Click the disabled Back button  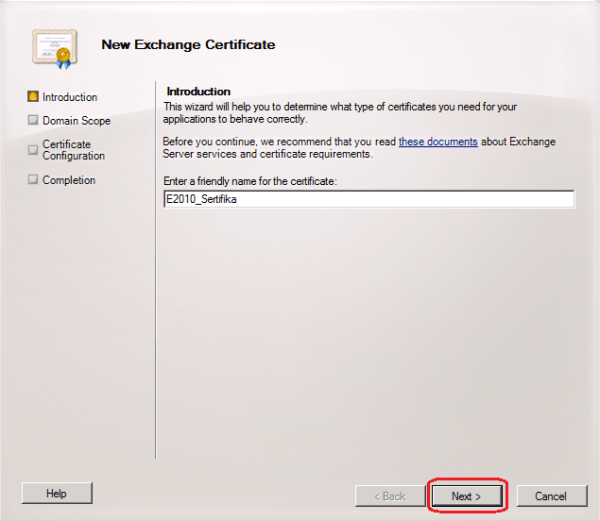pos(390,496)
